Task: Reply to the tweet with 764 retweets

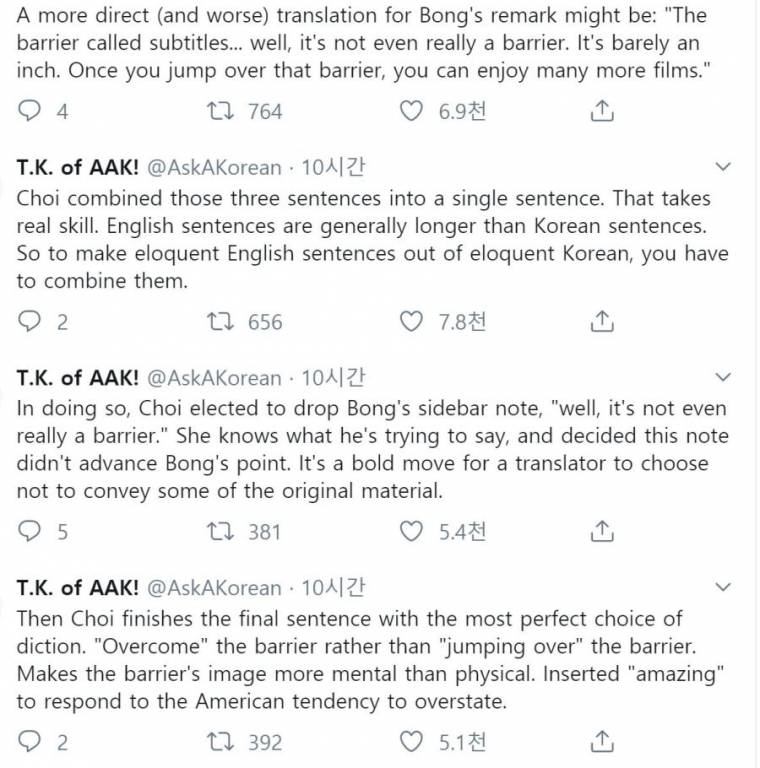Action: pyautogui.click(x=29, y=111)
